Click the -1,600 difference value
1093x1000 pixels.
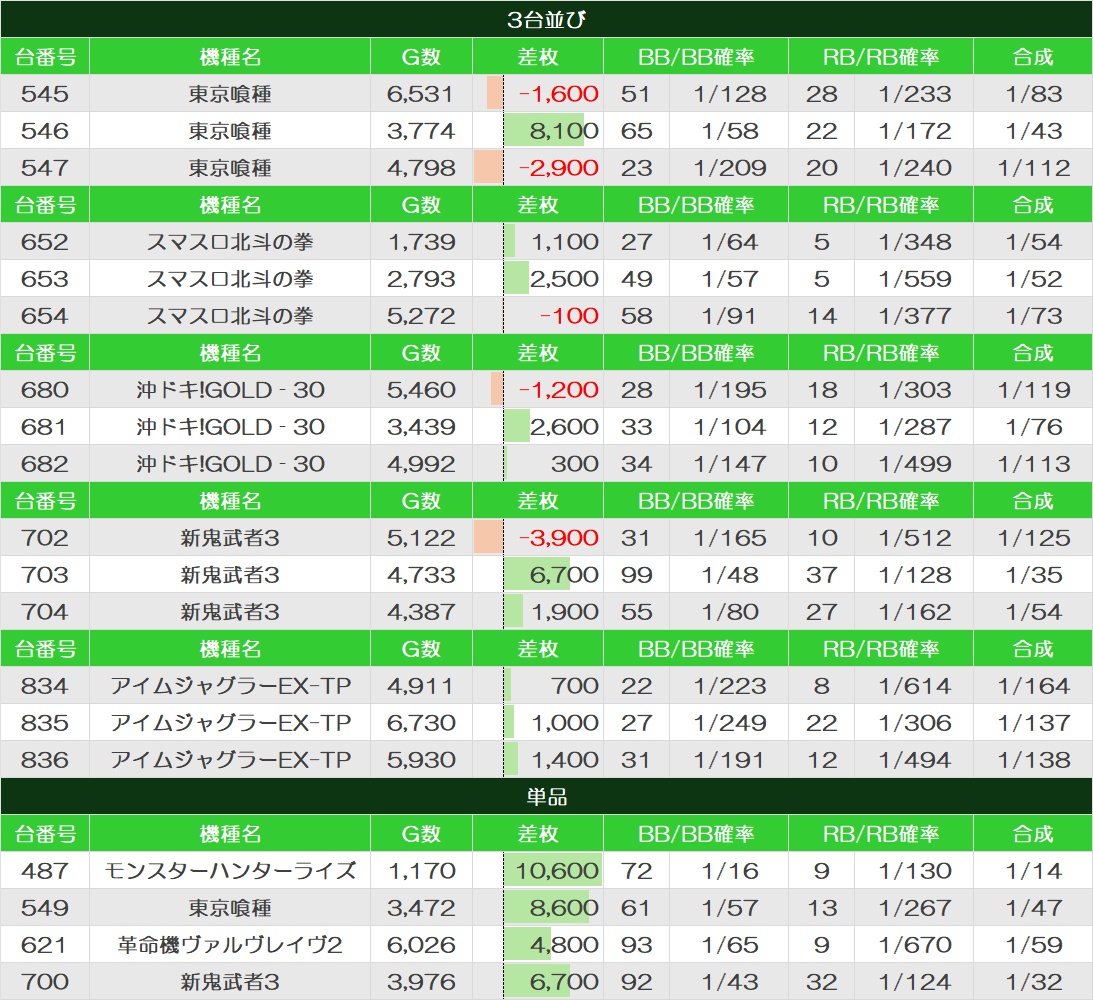point(558,93)
